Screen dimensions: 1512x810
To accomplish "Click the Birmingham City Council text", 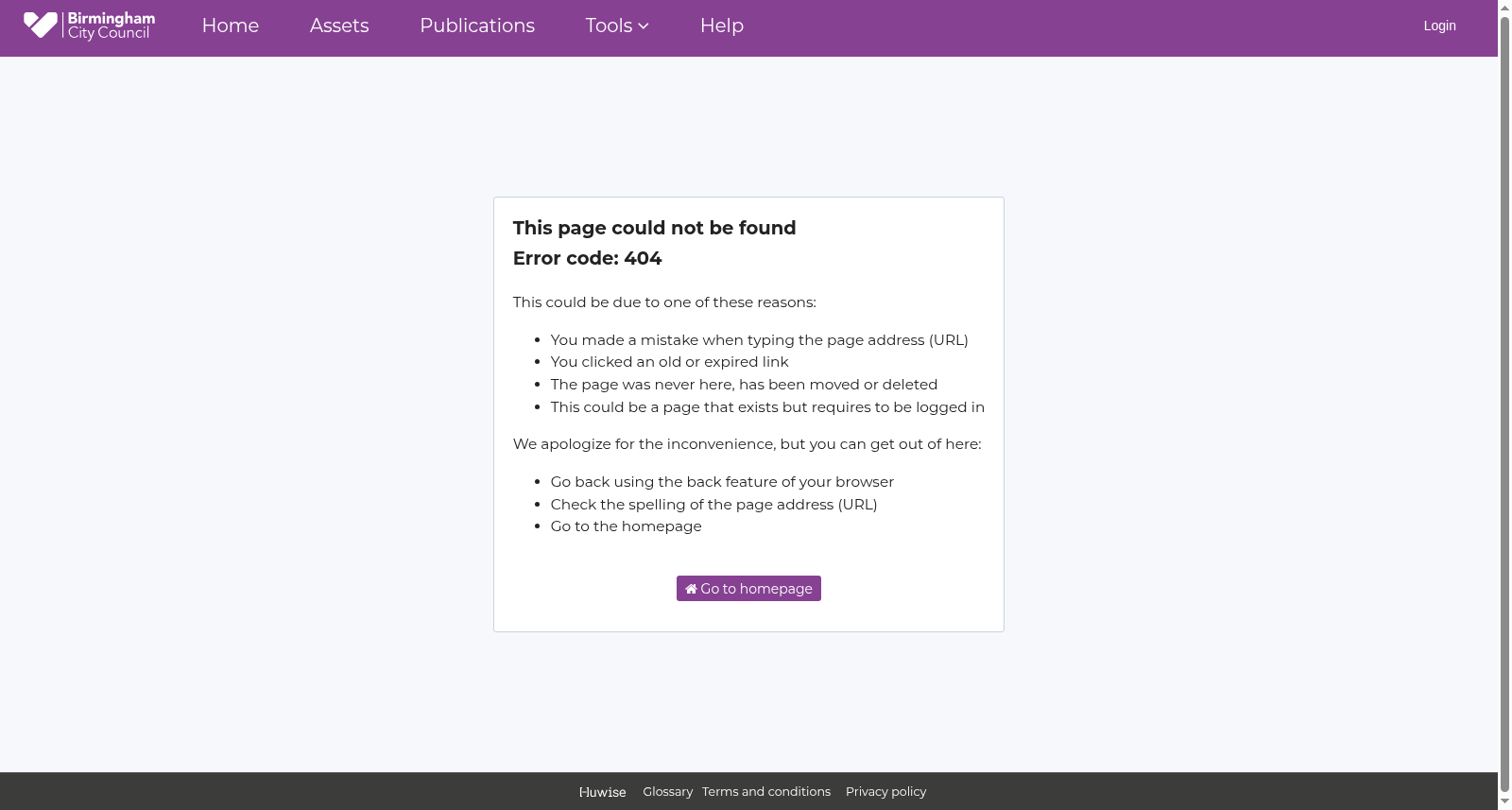I will point(111,26).
